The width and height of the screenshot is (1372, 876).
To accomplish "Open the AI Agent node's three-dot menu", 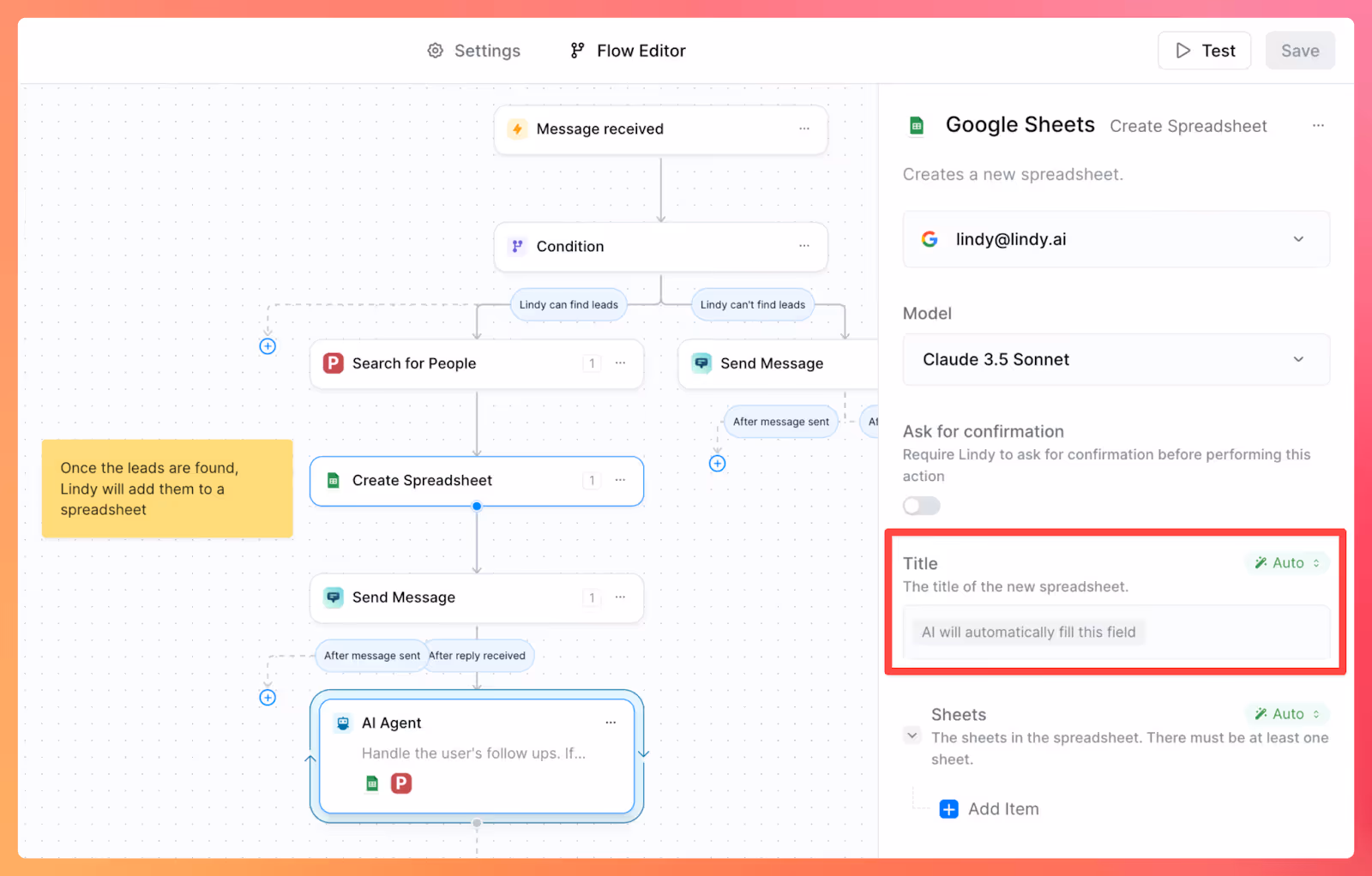I will pyautogui.click(x=611, y=723).
